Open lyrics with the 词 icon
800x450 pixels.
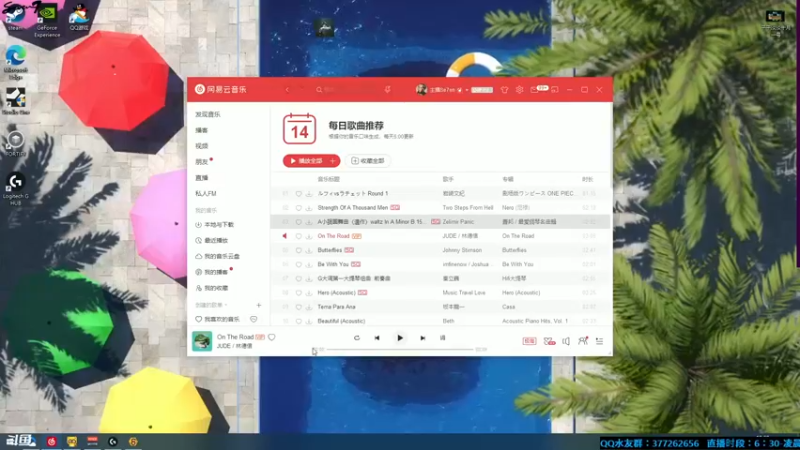[x=442, y=338]
